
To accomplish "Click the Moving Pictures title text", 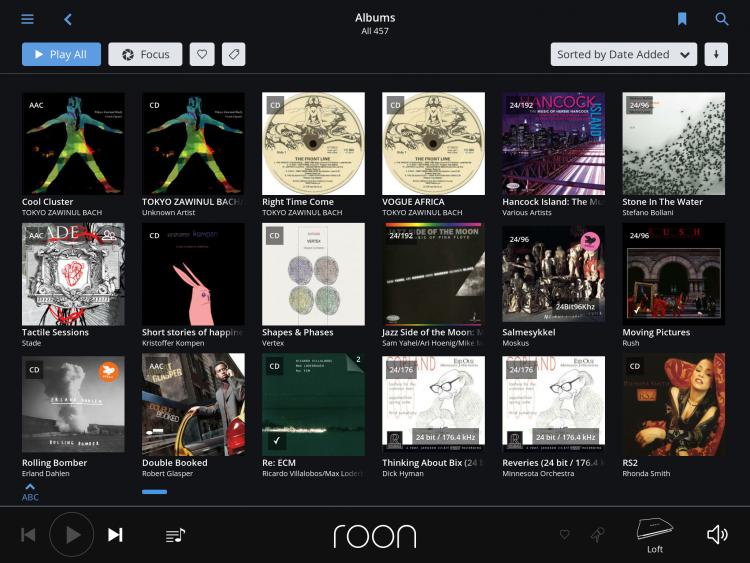I will click(656, 332).
